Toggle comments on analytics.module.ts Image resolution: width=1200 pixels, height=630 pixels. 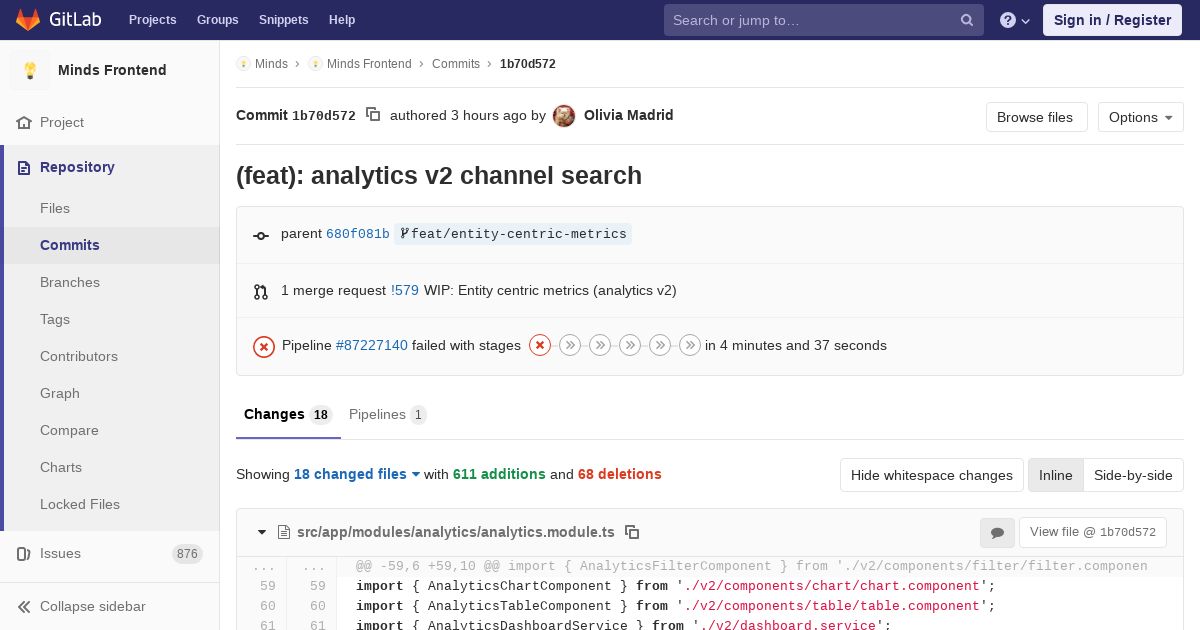pos(997,533)
